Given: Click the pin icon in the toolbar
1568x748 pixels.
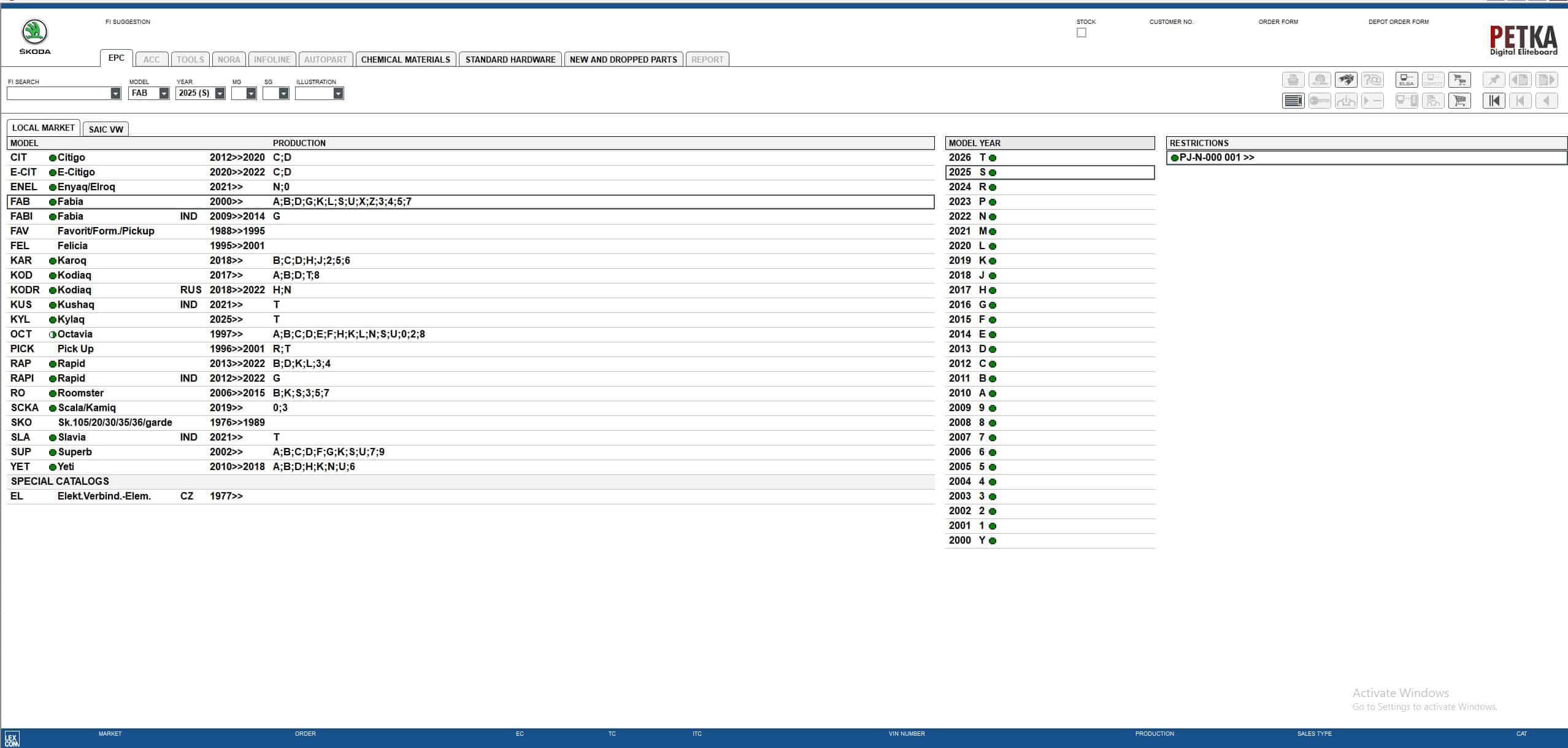Looking at the screenshot, I should pos(1495,80).
